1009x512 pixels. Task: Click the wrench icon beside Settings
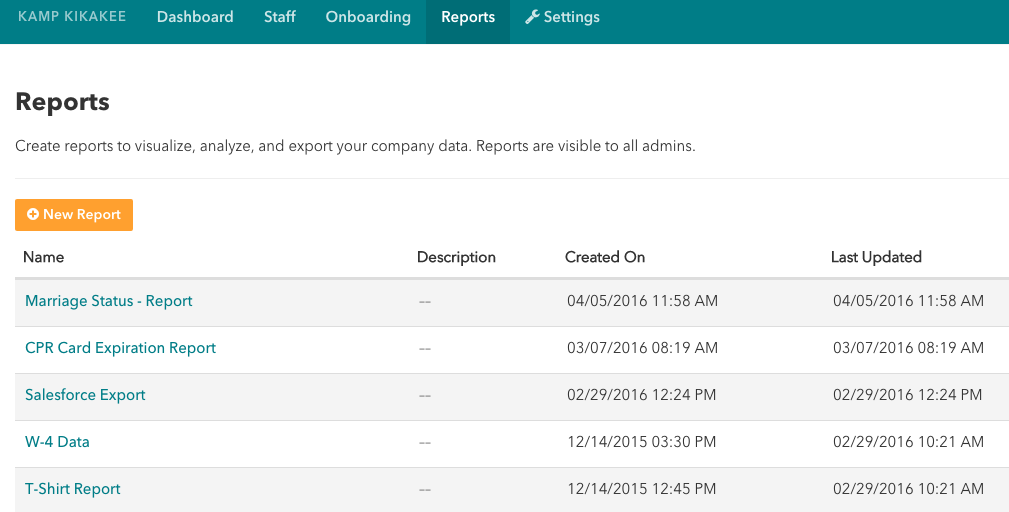[532, 17]
